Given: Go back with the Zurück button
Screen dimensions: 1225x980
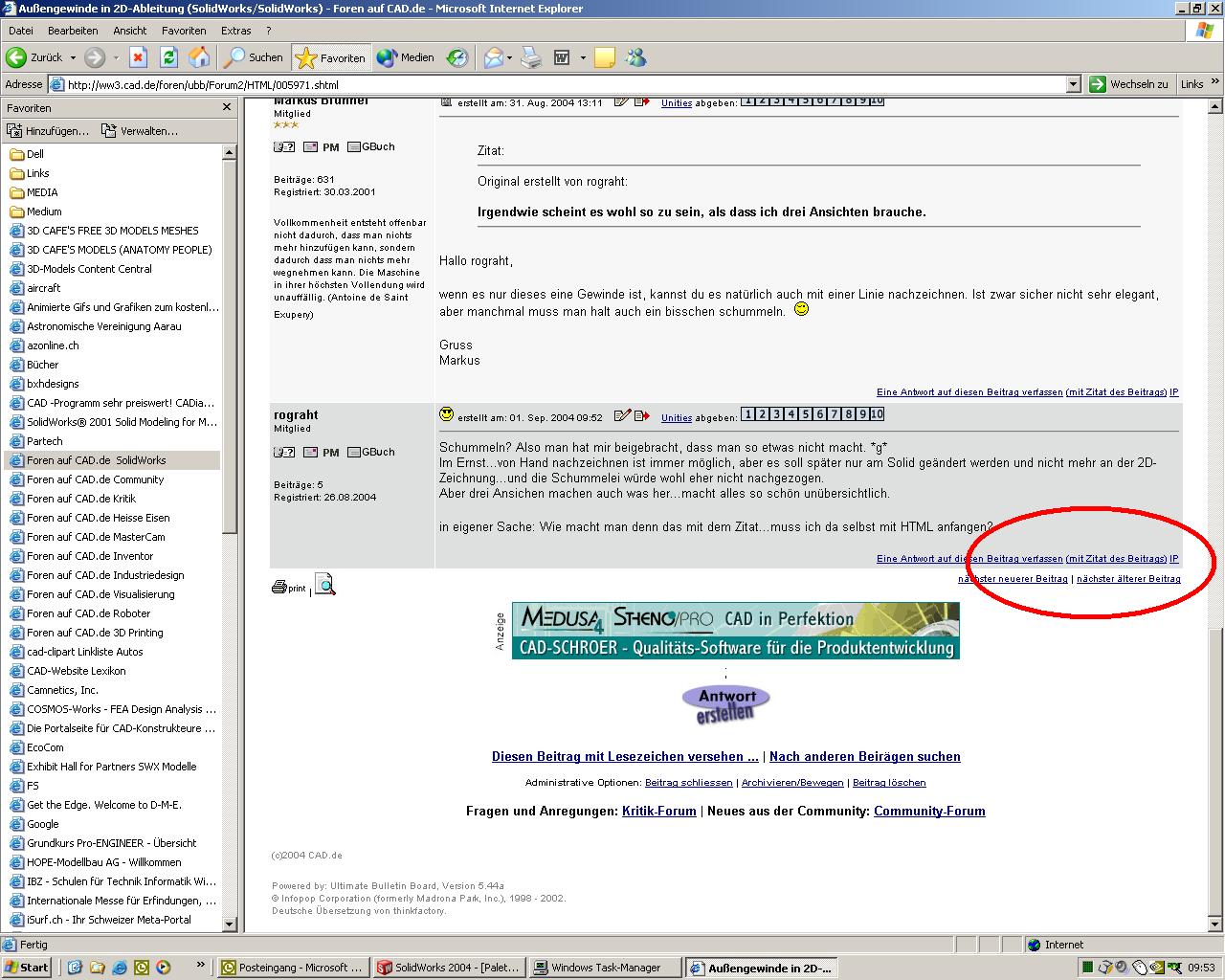Looking at the screenshot, I should click(x=34, y=57).
